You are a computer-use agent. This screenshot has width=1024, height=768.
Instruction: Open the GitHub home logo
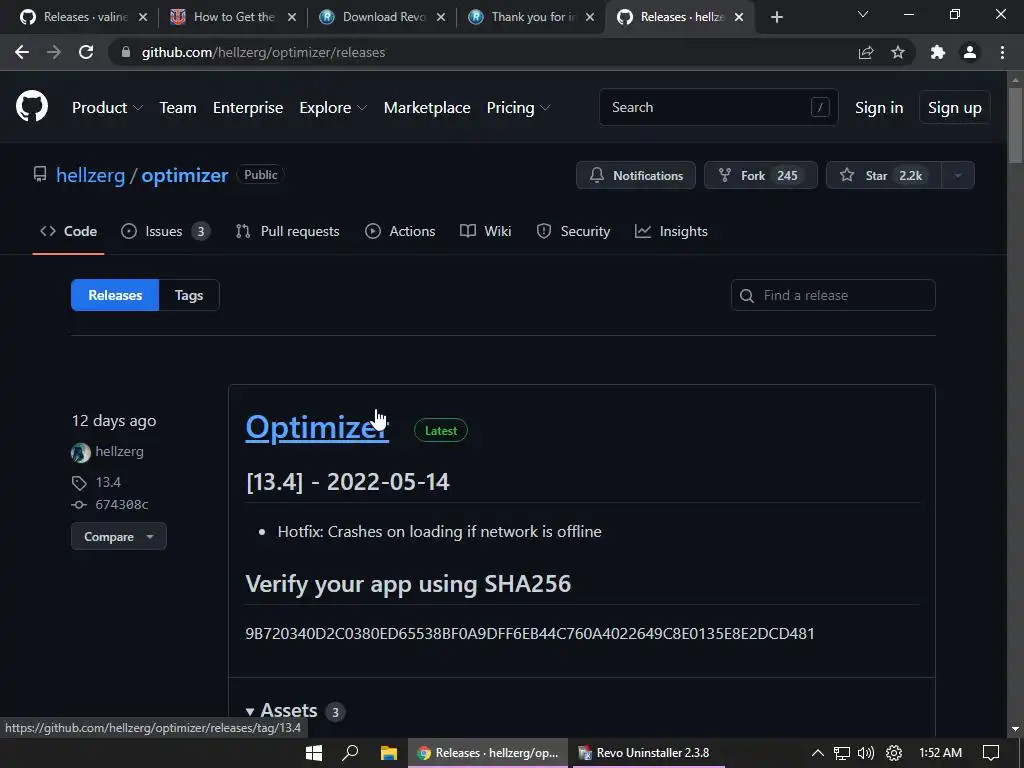32,107
